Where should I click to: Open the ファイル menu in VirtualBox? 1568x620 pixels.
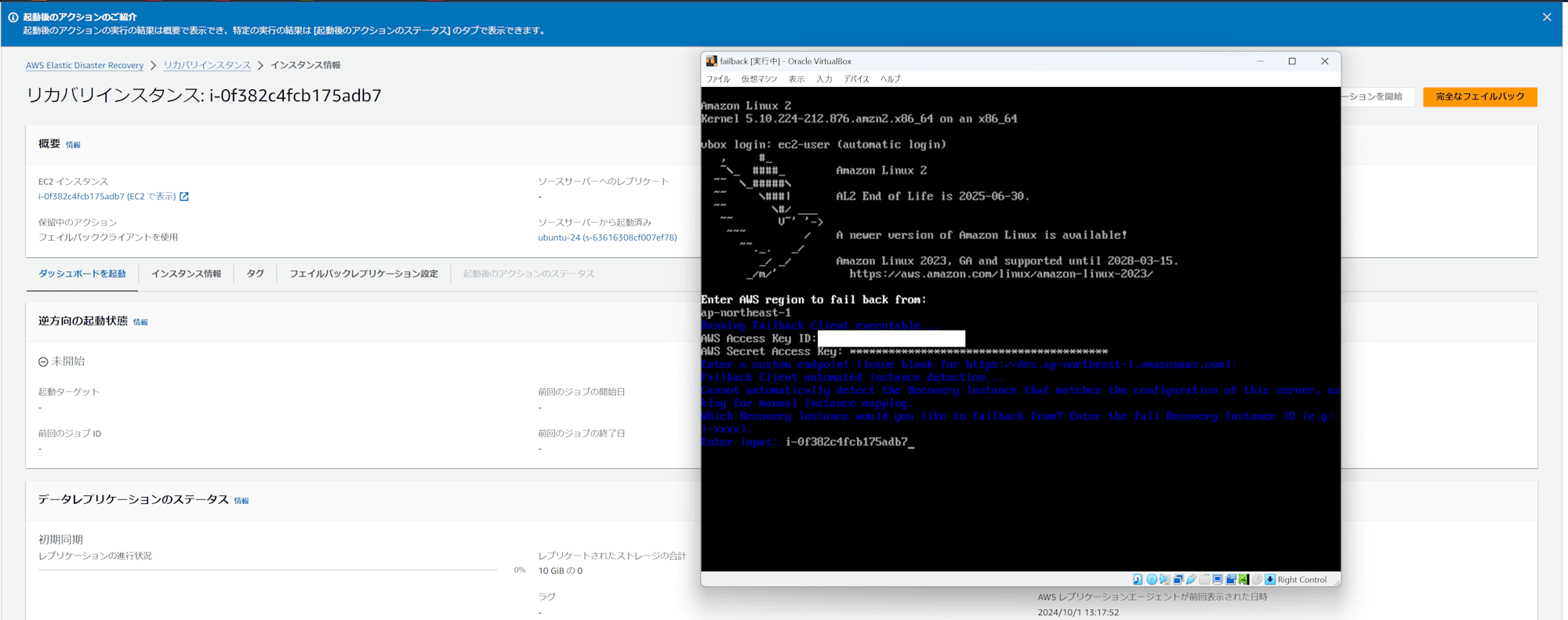pyautogui.click(x=718, y=79)
